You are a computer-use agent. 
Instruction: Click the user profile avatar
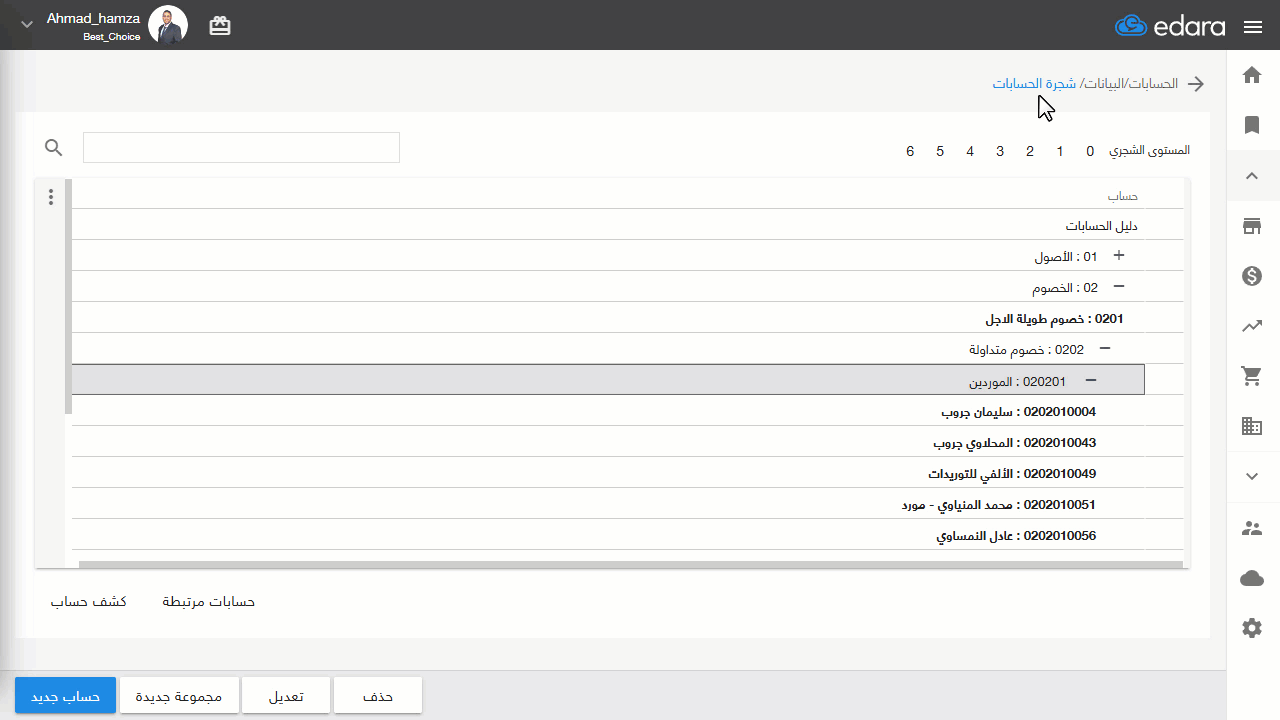(168, 24)
